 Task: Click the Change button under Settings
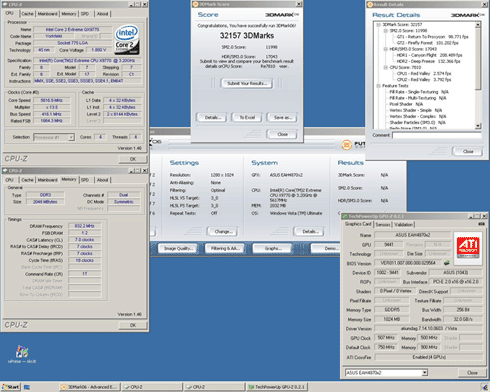click(223, 231)
